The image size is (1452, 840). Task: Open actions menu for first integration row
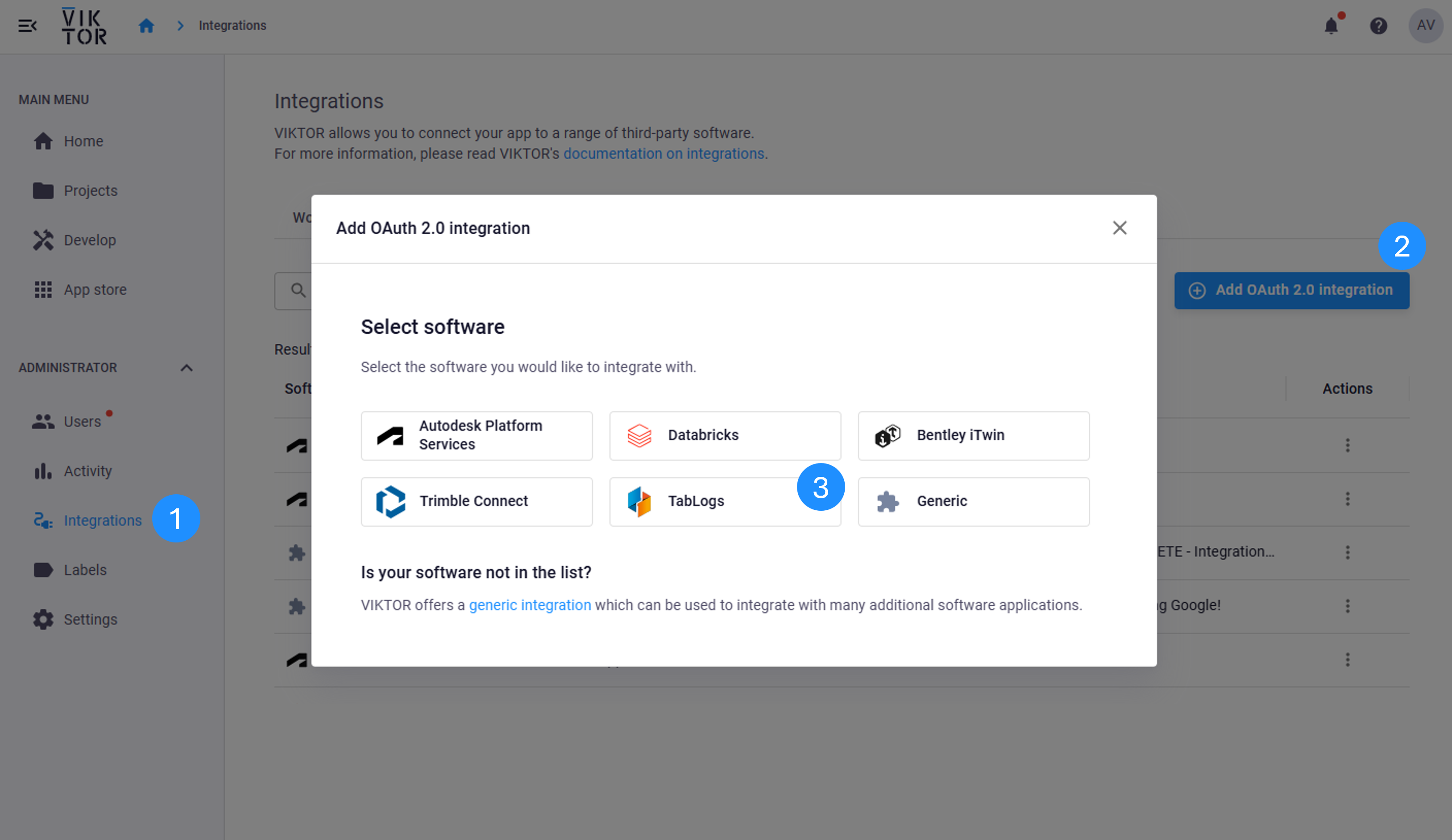click(x=1347, y=445)
